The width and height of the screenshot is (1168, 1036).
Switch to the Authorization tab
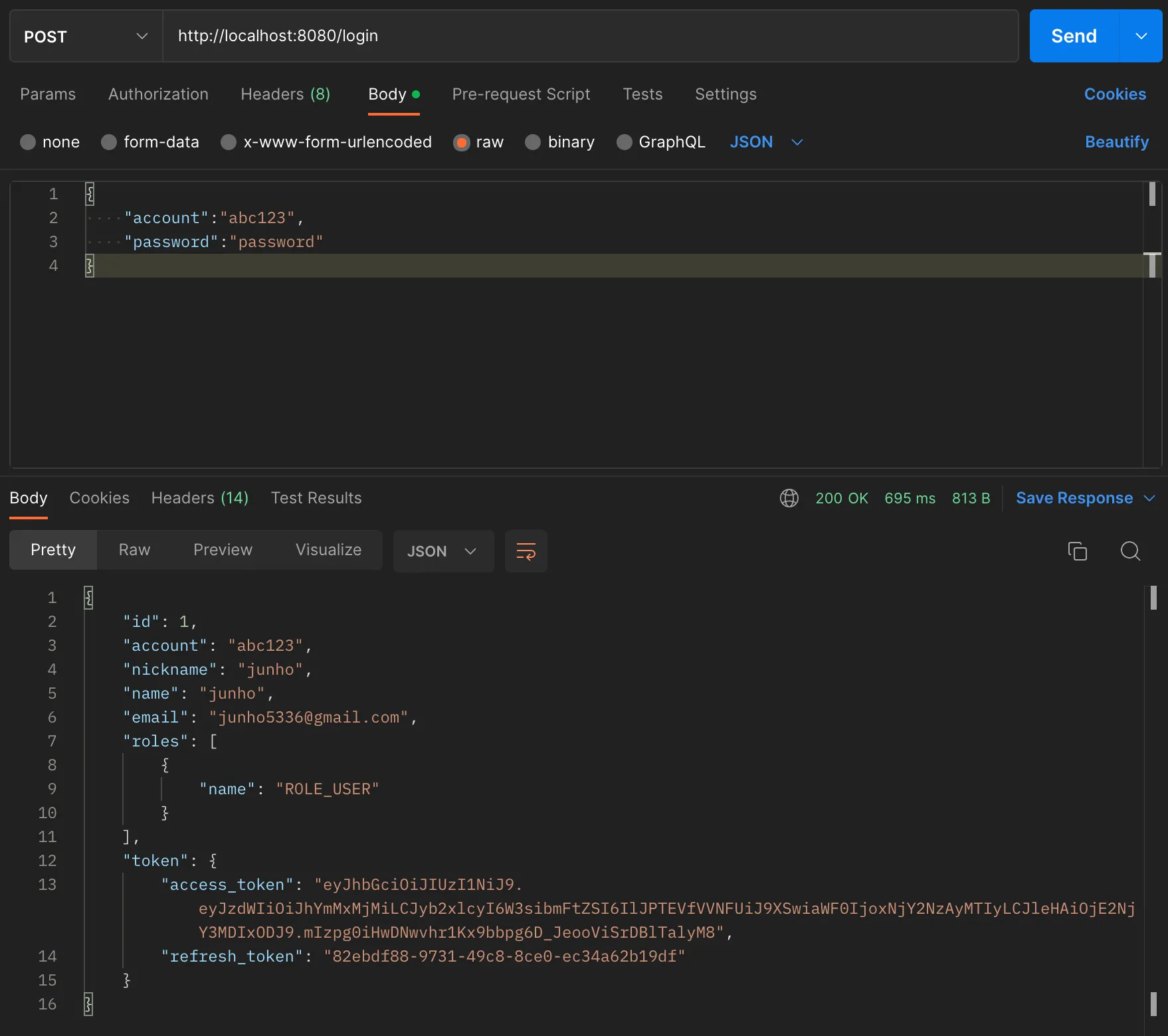pyautogui.click(x=158, y=94)
